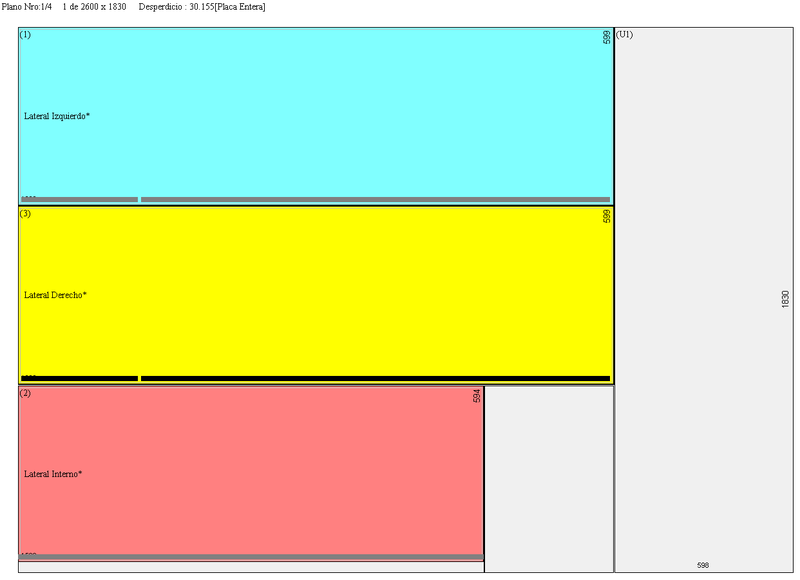Click the "(U1)" offcut label
The image size is (800, 580).
tap(624, 34)
